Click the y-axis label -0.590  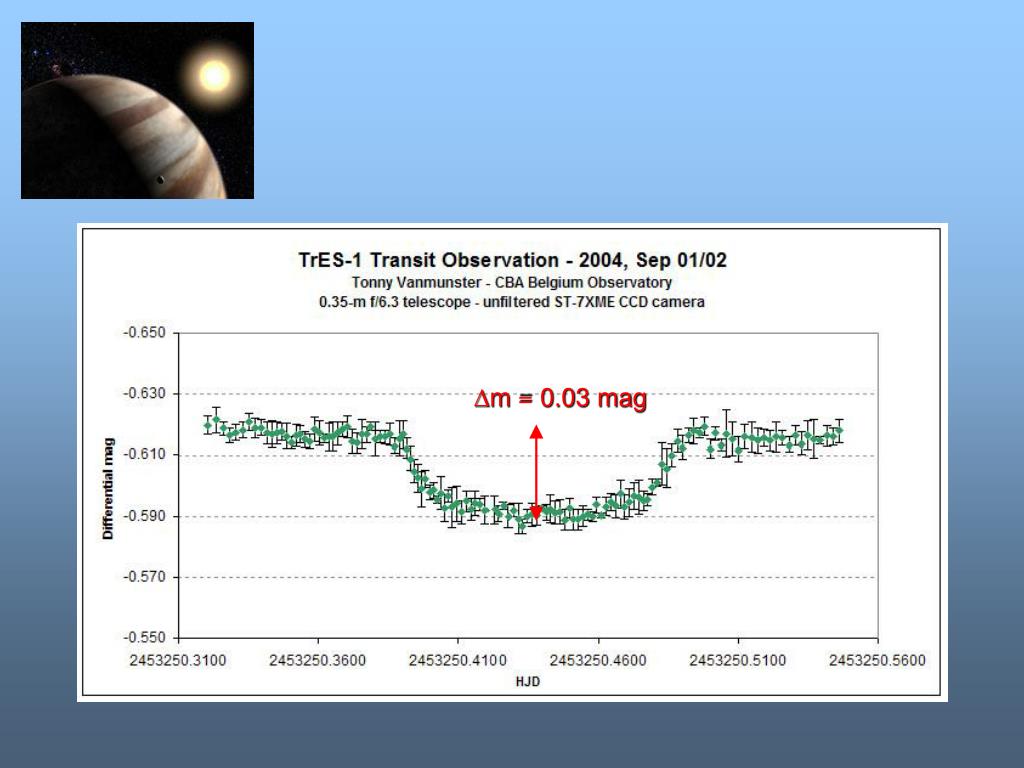tap(144, 516)
